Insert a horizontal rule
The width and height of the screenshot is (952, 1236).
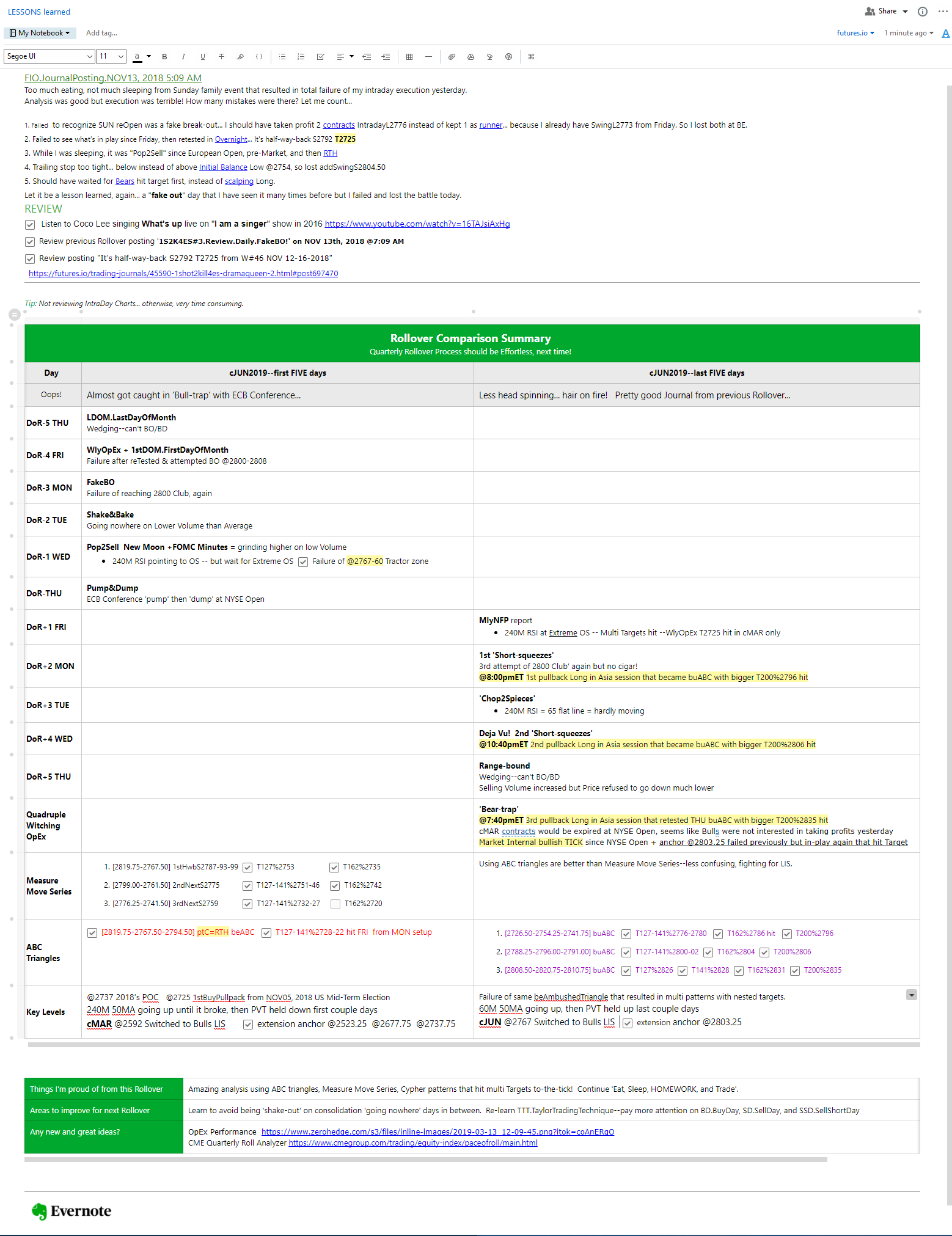point(428,57)
